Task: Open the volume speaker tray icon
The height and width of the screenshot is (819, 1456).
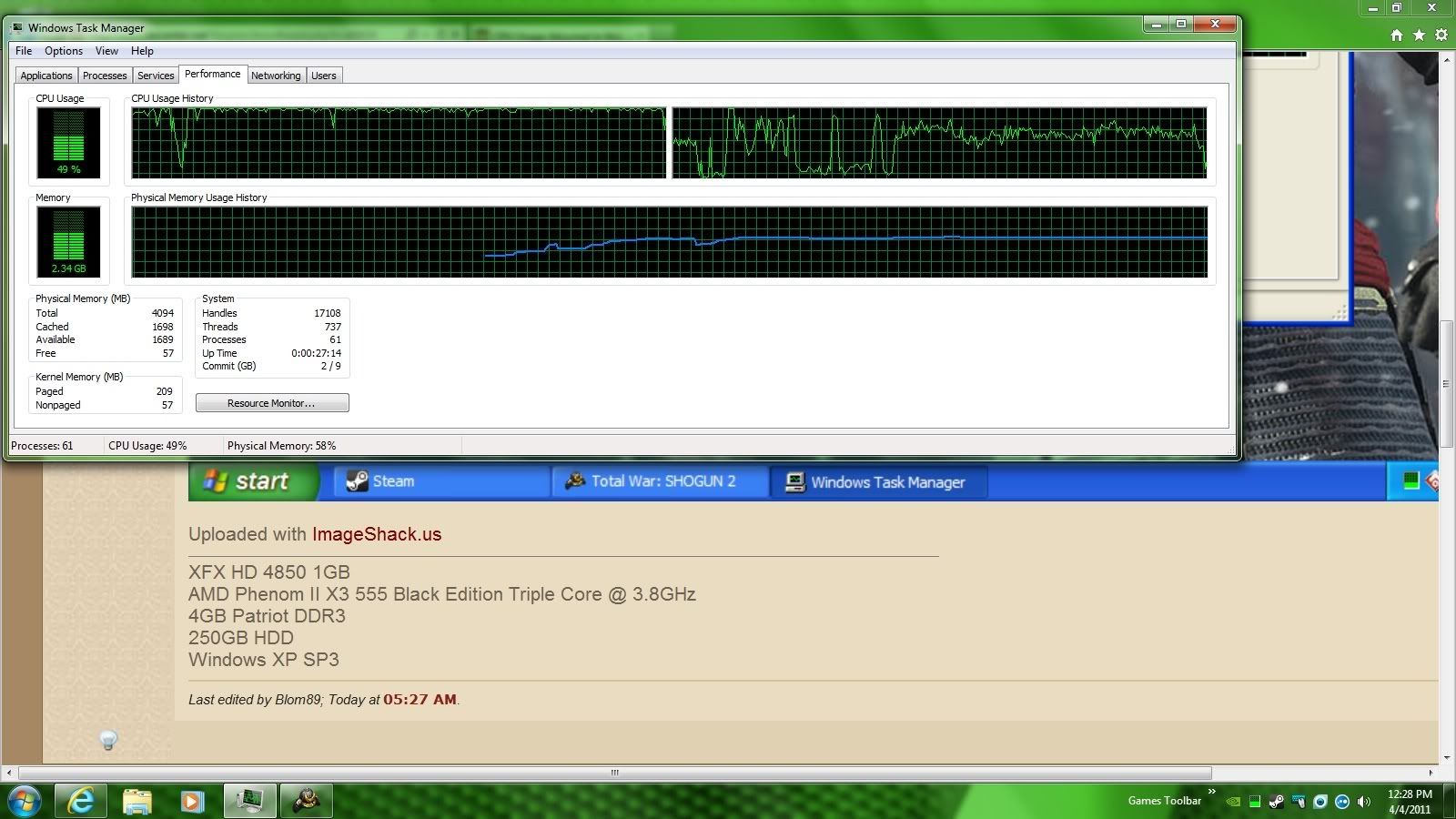Action: point(1364,802)
